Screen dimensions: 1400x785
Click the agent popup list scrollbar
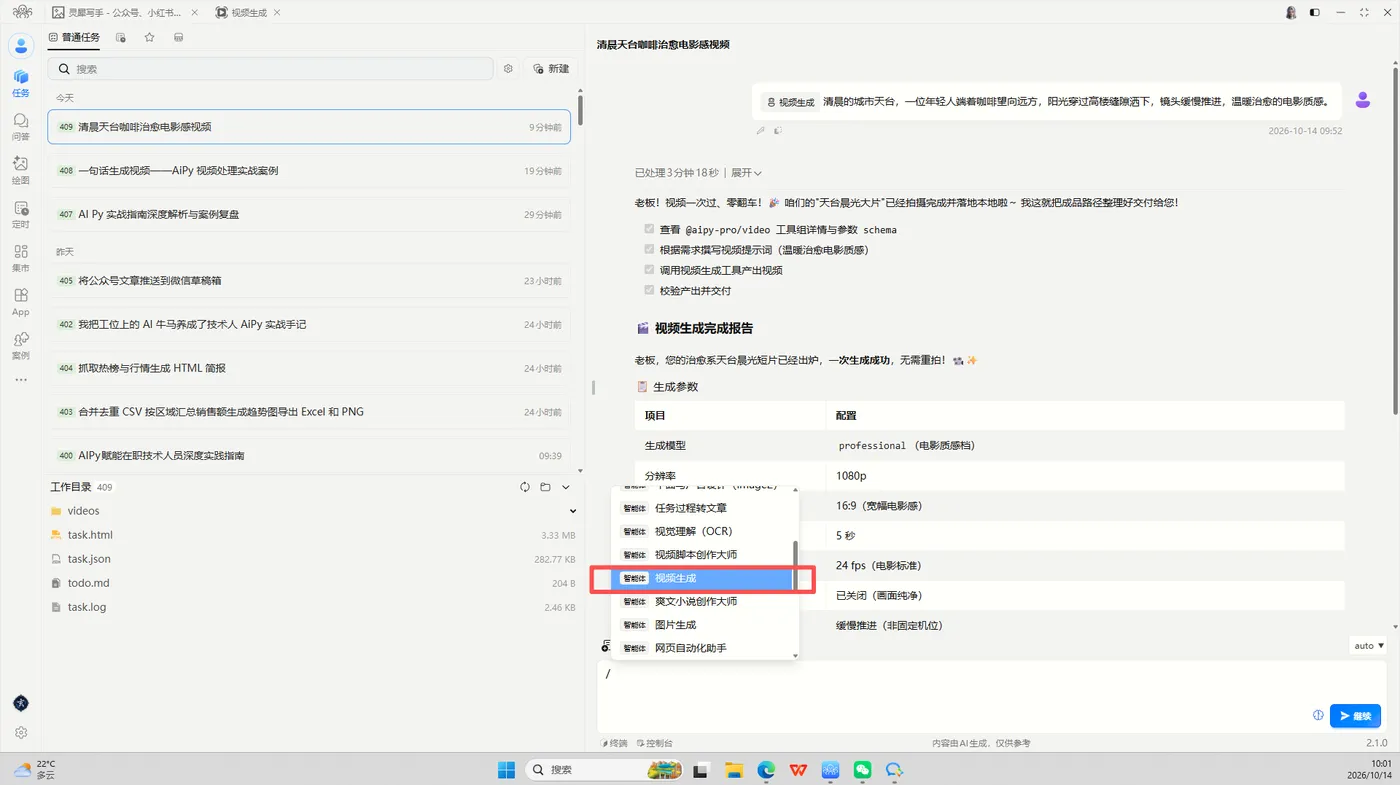(796, 565)
